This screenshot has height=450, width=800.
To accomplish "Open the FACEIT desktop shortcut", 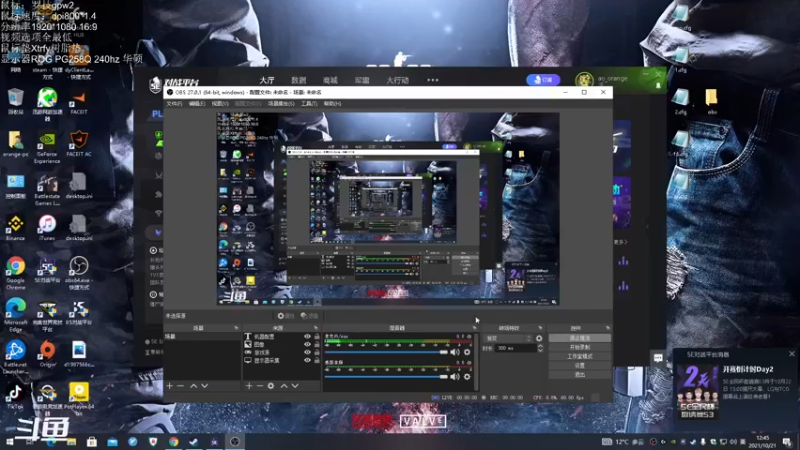I will tap(79, 102).
